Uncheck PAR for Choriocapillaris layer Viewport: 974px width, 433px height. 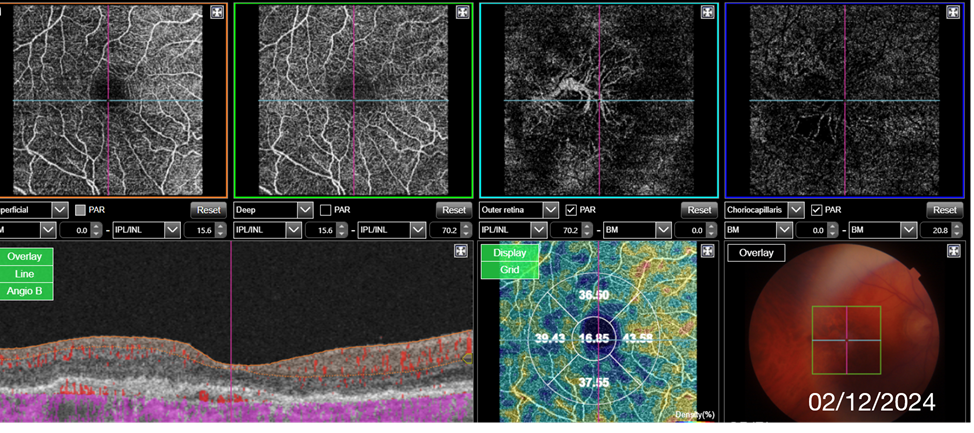pos(817,210)
